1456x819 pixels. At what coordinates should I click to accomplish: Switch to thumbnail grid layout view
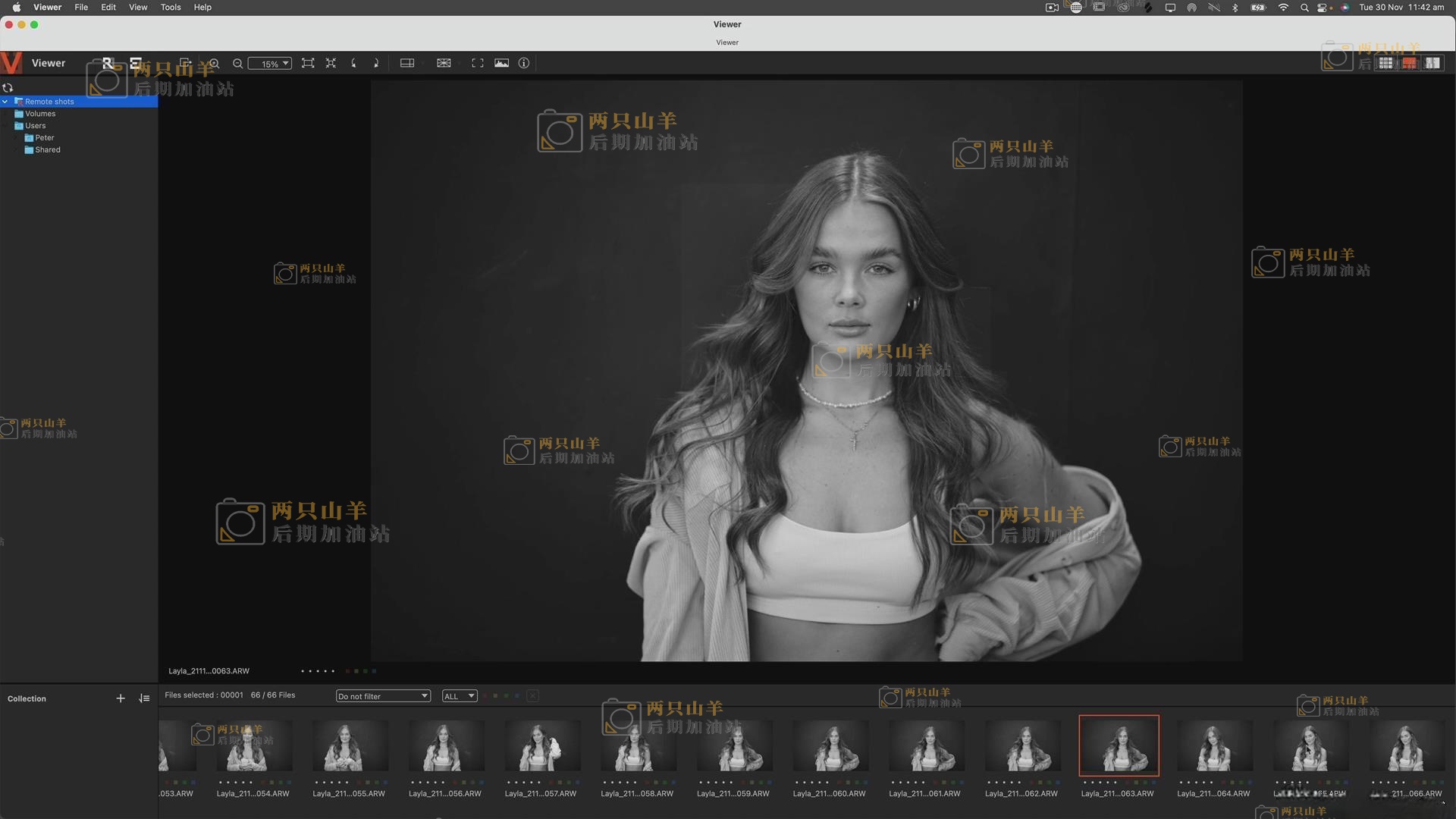[x=1385, y=64]
